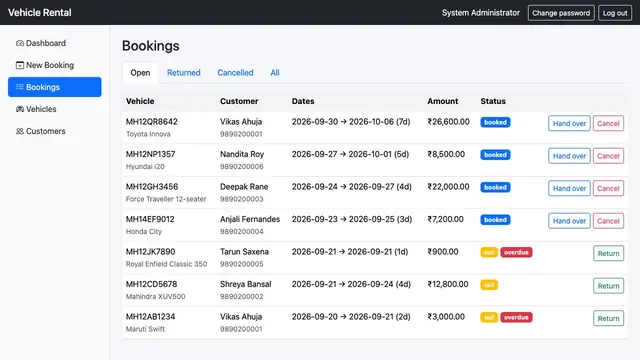Log out of the system
The image size is (640, 360).
coord(615,13)
